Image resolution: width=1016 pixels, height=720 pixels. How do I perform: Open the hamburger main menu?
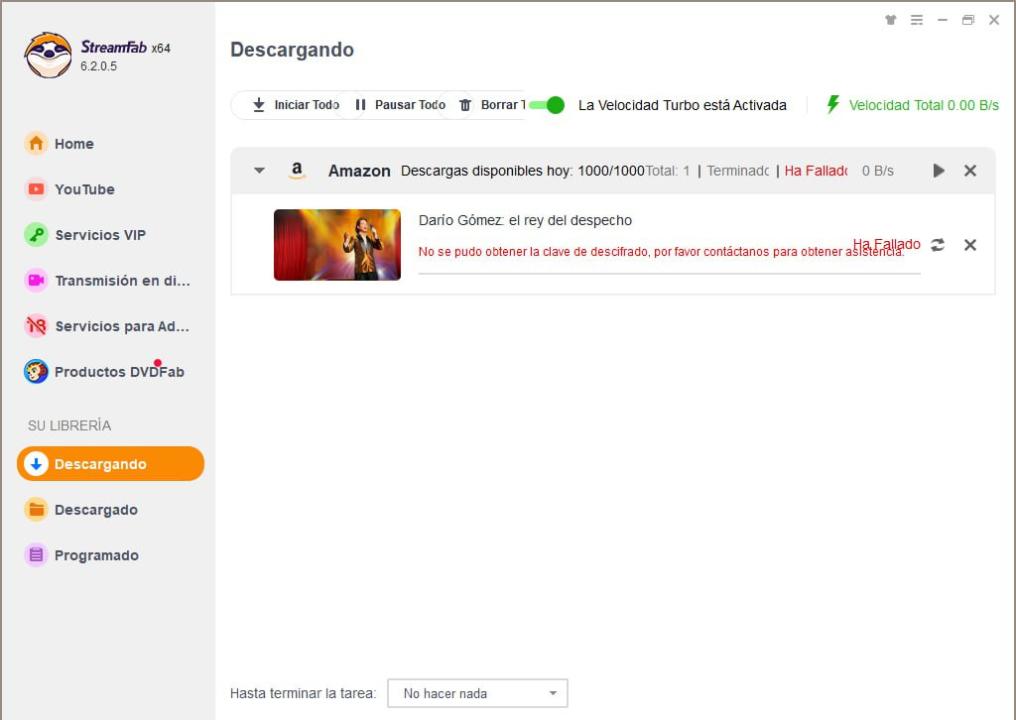(x=917, y=20)
